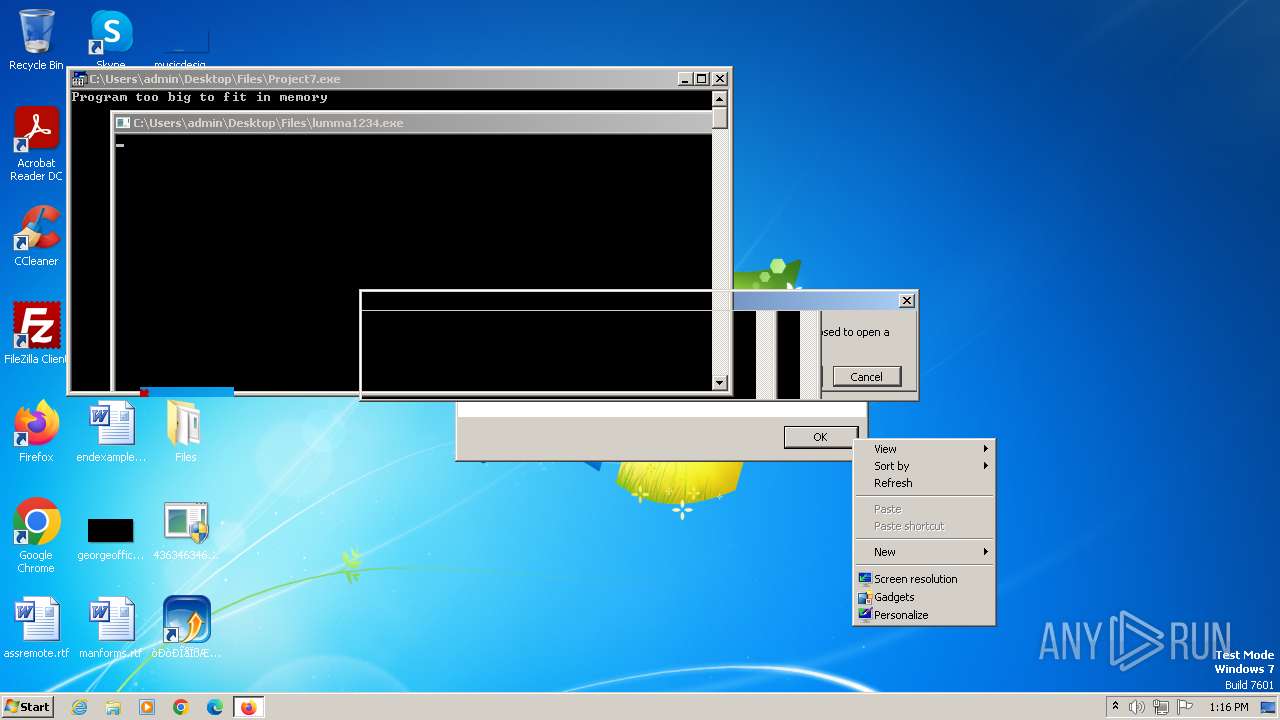This screenshot has height=720, width=1280.
Task: Expand the View submenu in context menu
Action: [x=924, y=449]
